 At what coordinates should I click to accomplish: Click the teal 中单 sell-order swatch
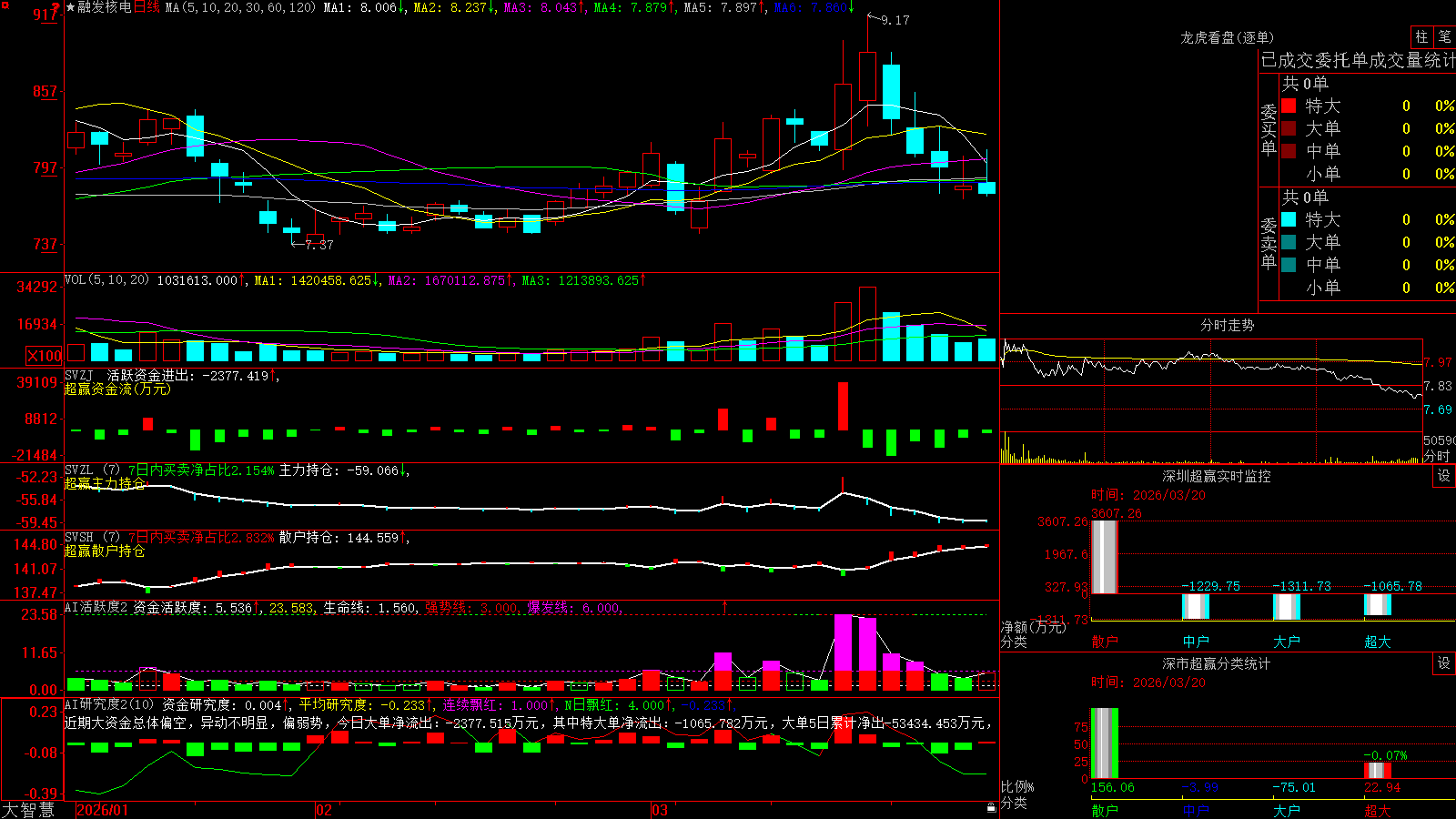(1289, 265)
